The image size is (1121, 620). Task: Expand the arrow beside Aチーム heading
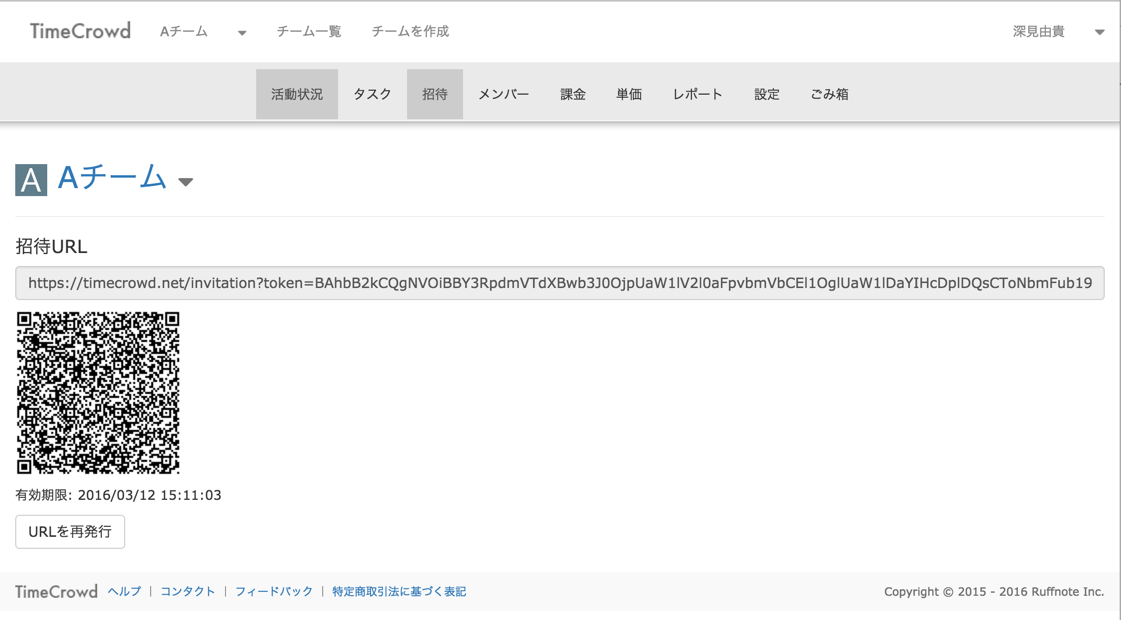(186, 182)
